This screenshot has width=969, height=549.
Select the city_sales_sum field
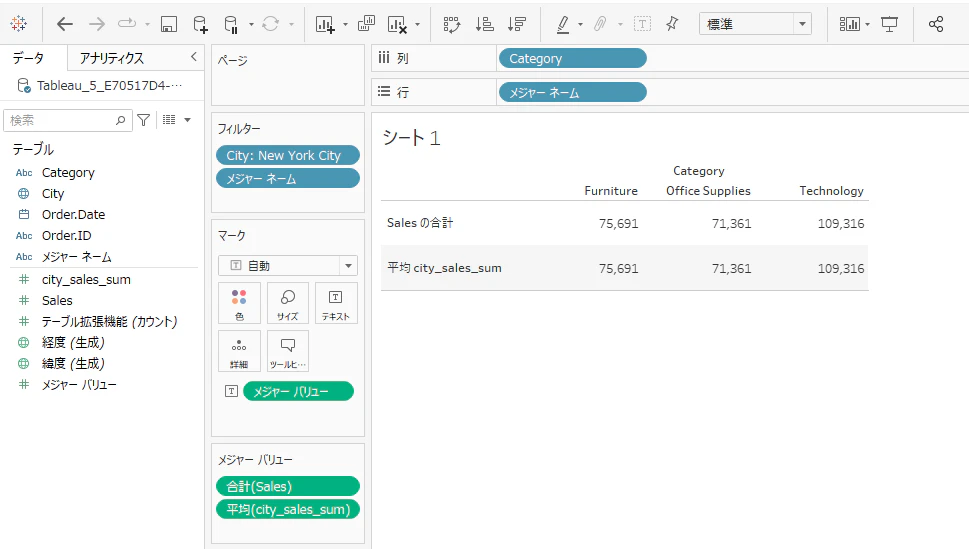[x=86, y=279]
